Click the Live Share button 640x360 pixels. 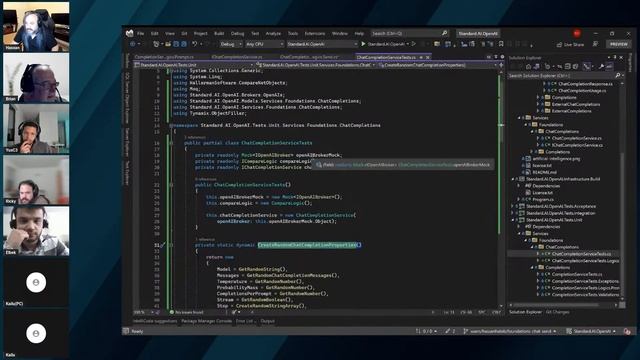[570, 44]
